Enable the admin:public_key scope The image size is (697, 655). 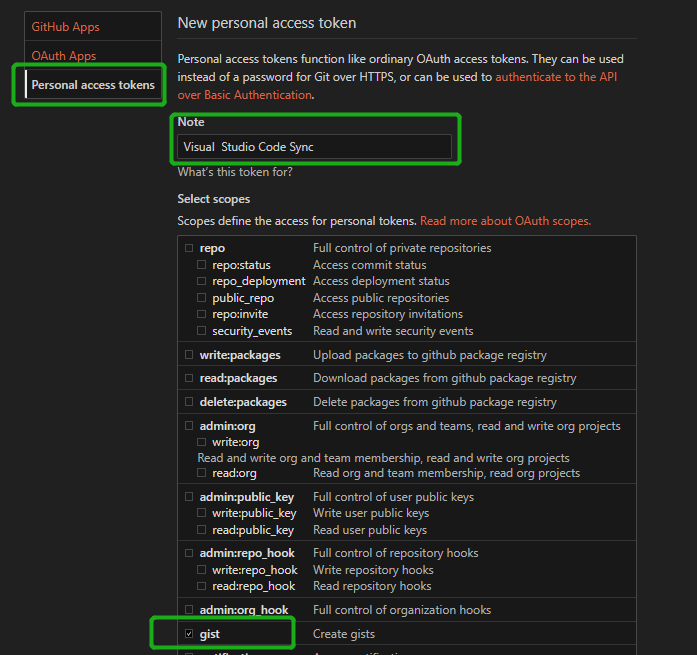[189, 497]
